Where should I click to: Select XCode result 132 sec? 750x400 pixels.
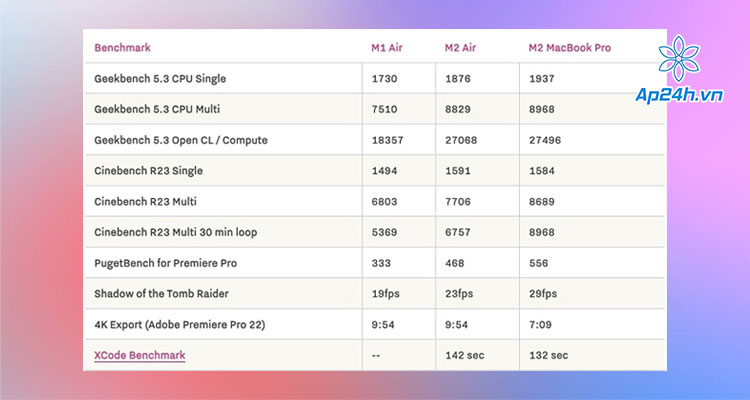tap(549, 356)
